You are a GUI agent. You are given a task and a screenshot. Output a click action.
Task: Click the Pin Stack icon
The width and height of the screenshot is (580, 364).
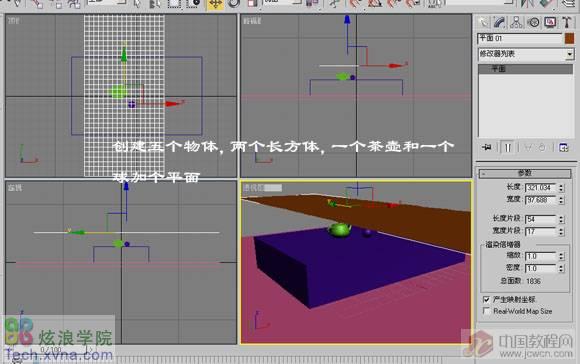(x=487, y=148)
